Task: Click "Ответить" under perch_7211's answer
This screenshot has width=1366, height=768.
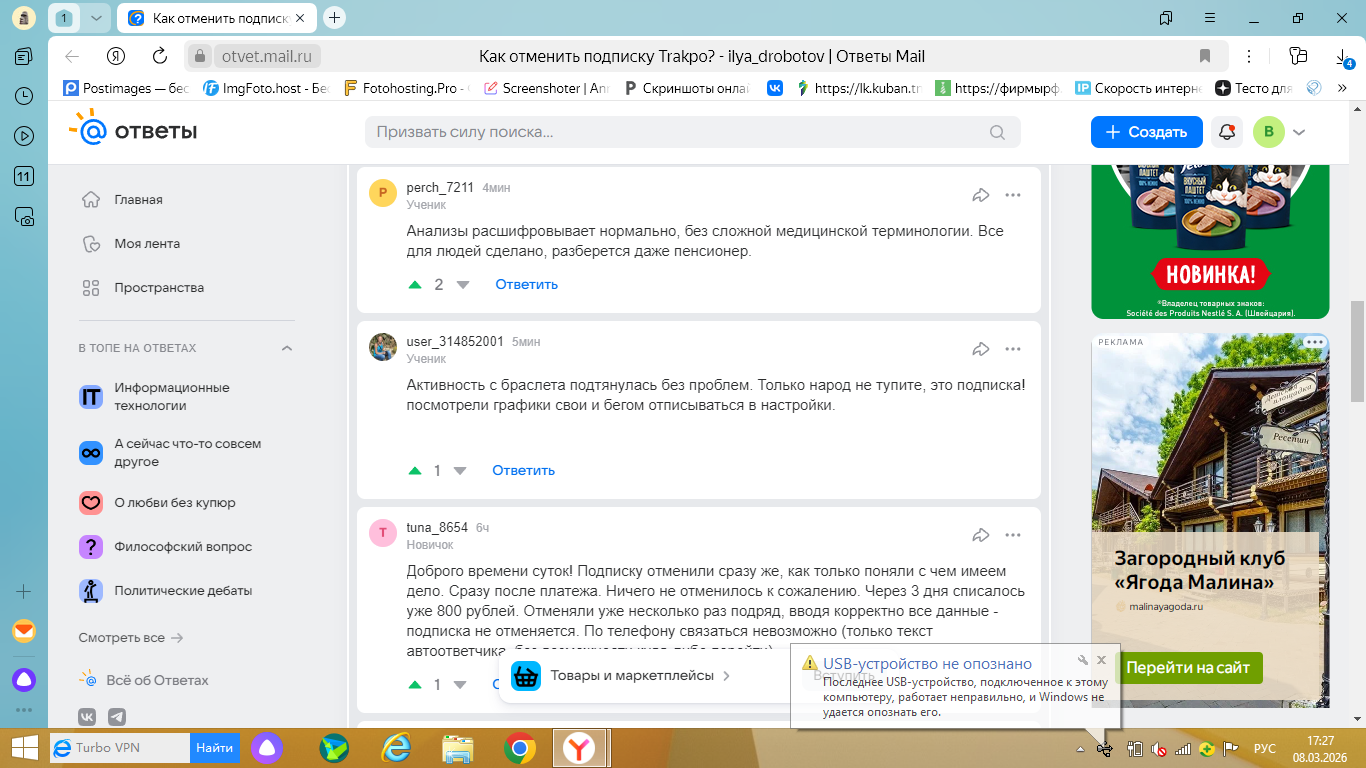Action: [526, 285]
